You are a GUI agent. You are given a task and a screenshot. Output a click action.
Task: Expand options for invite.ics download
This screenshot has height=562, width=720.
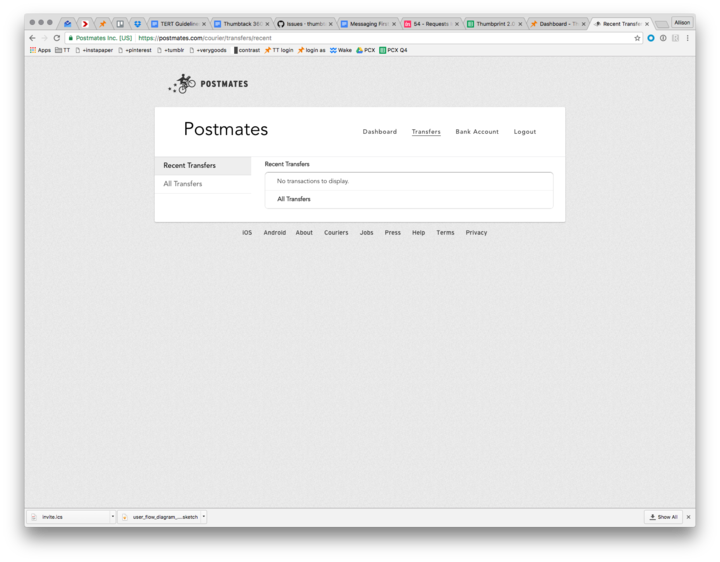tap(112, 517)
